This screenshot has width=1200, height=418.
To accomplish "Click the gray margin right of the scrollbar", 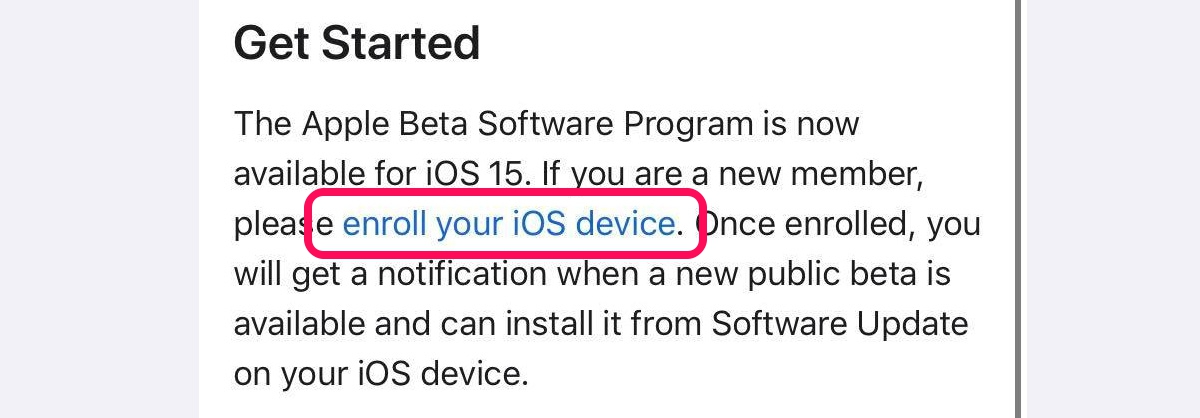I will [x=1113, y=209].
